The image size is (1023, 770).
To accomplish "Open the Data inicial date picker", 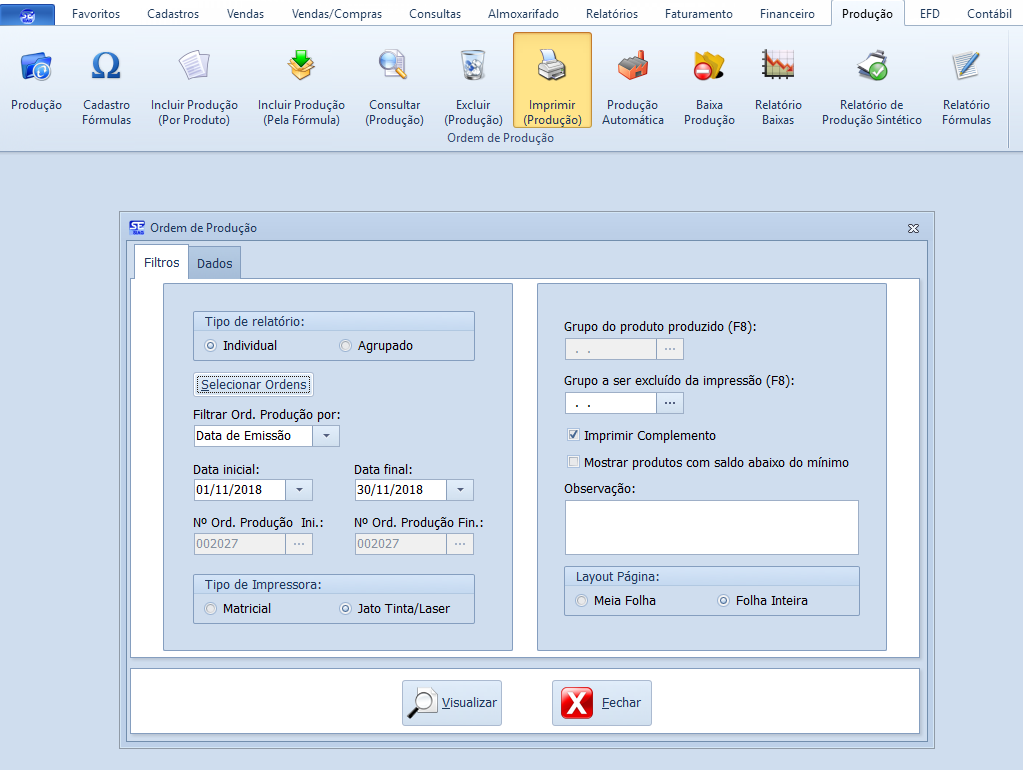I will 299,490.
